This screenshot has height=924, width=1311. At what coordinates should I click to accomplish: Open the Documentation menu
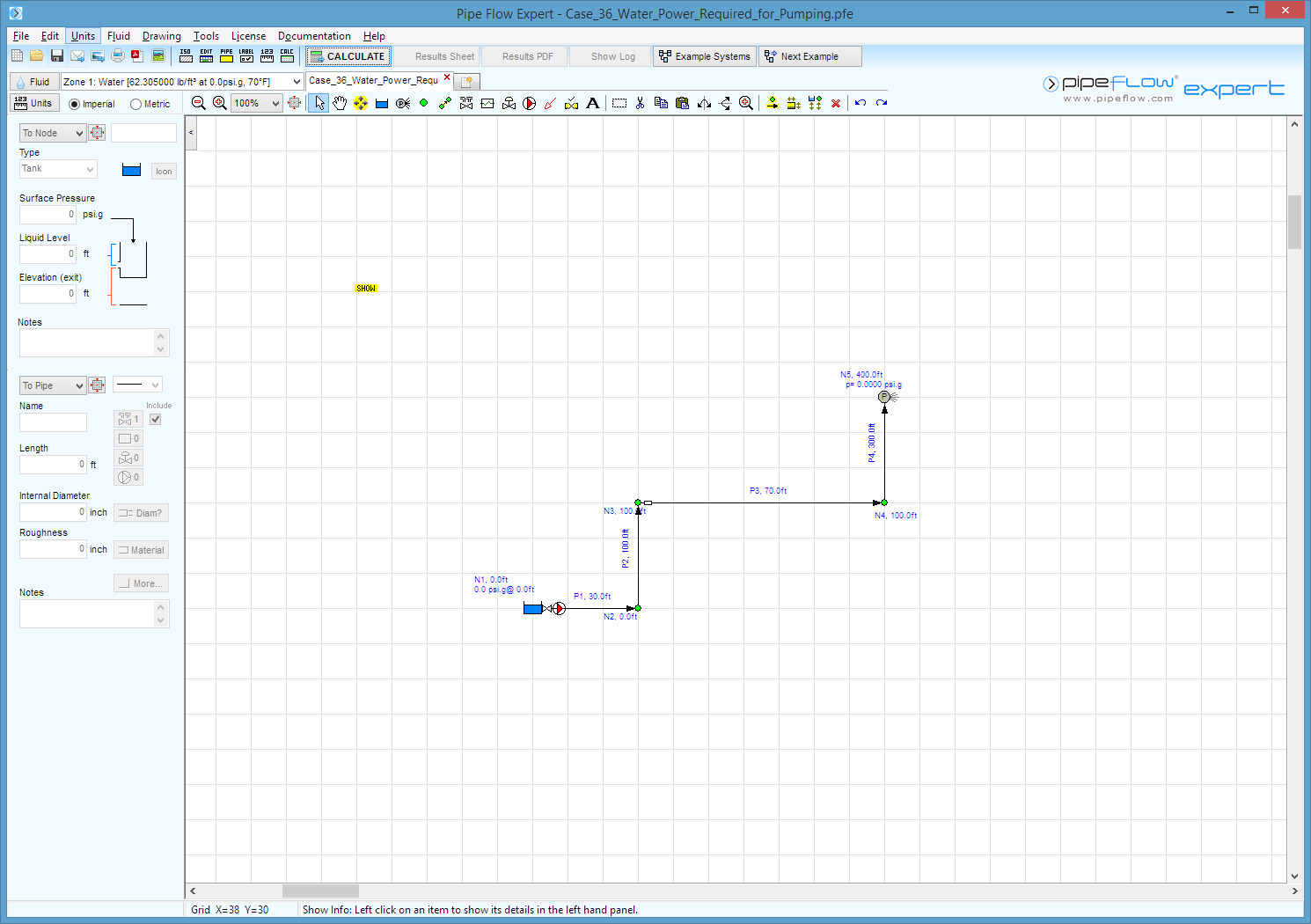point(314,36)
